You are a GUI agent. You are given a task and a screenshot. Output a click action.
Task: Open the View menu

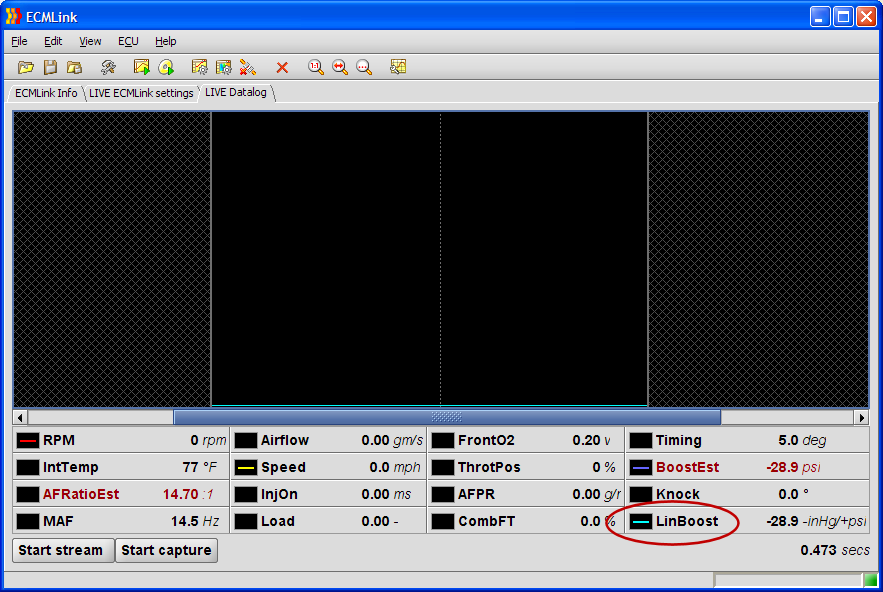pyautogui.click(x=90, y=41)
